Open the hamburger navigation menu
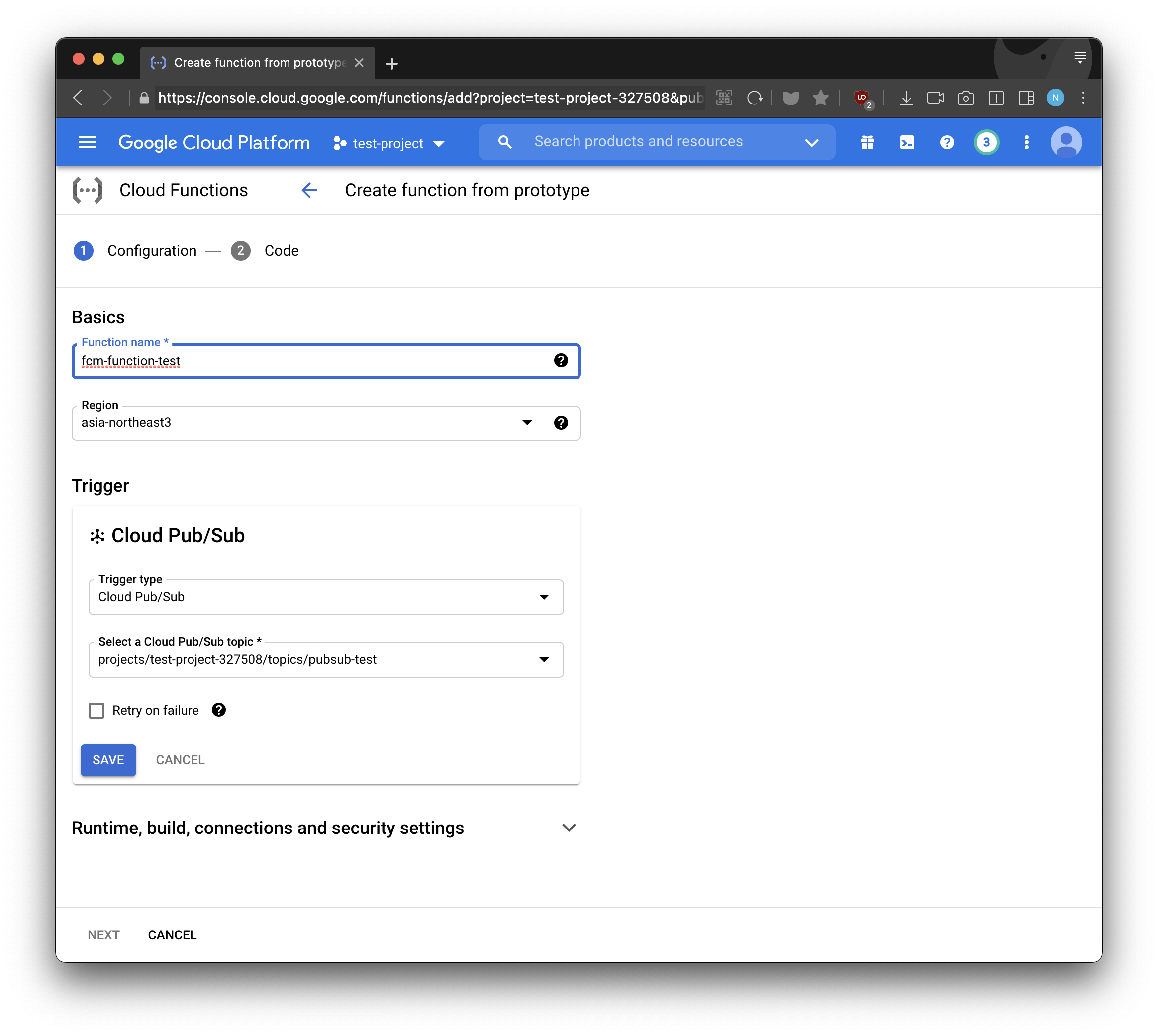The image size is (1158, 1036). pos(87,142)
